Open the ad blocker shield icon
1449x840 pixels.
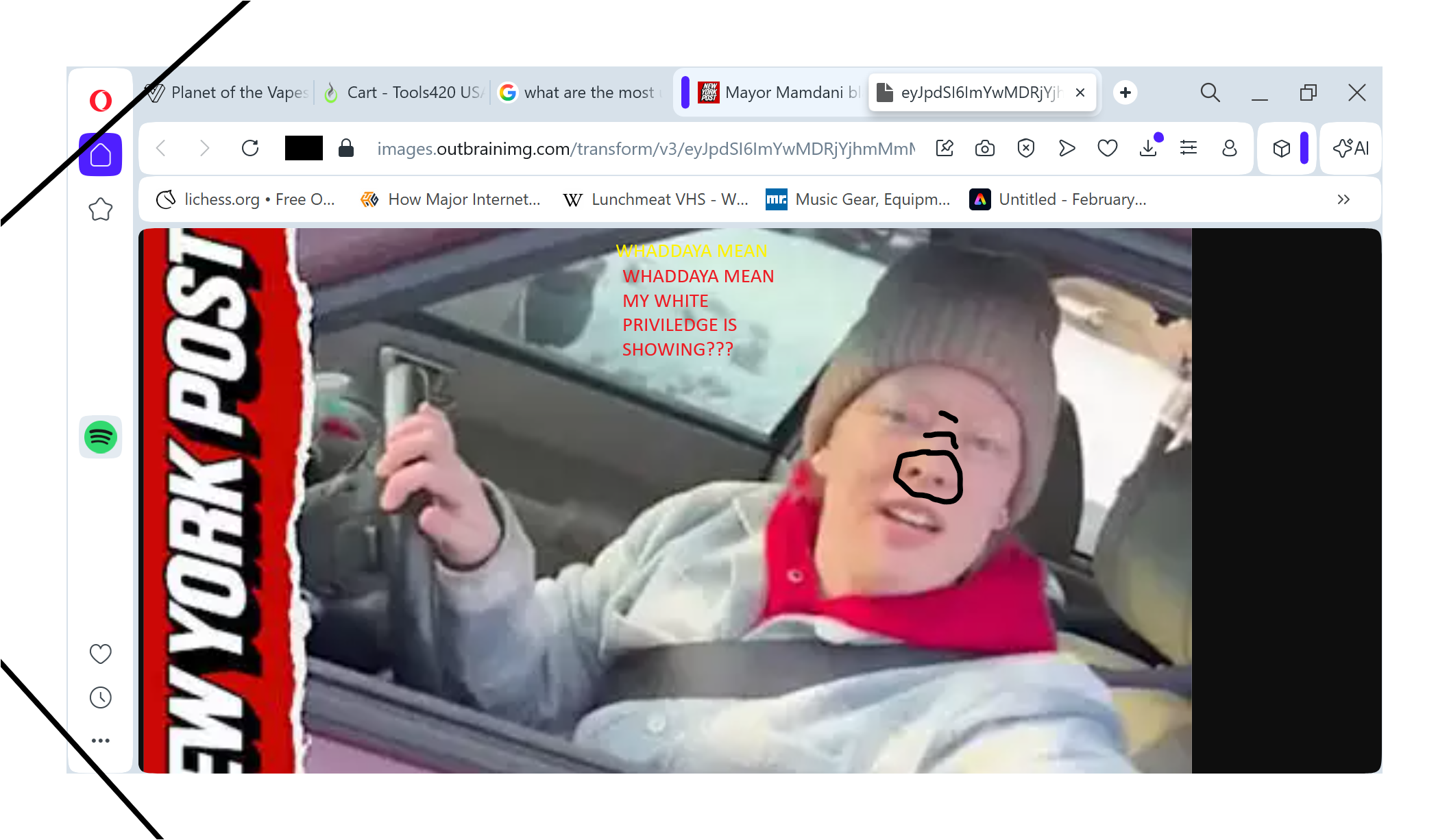point(1025,148)
